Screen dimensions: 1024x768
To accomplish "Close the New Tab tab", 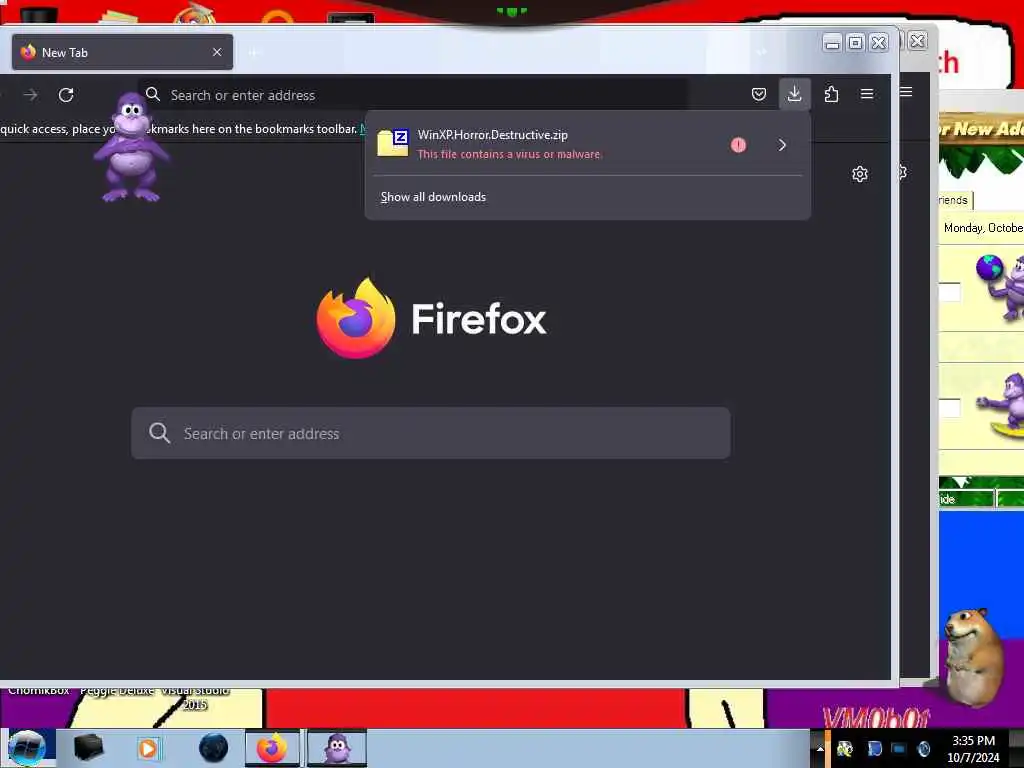I will pyautogui.click(x=217, y=52).
